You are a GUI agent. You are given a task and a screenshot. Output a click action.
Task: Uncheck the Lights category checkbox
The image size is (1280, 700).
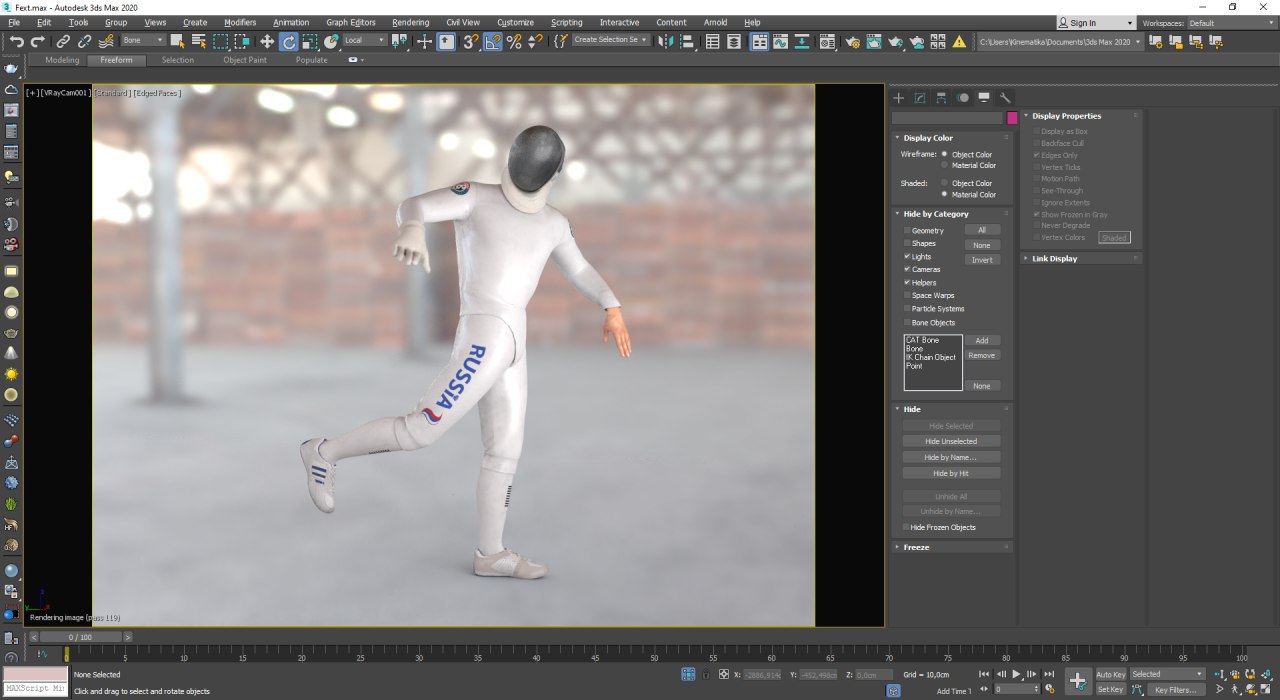pos(907,256)
